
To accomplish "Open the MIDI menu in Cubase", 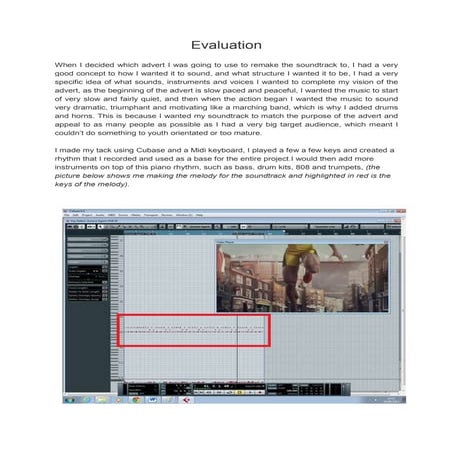I will 111,215.
